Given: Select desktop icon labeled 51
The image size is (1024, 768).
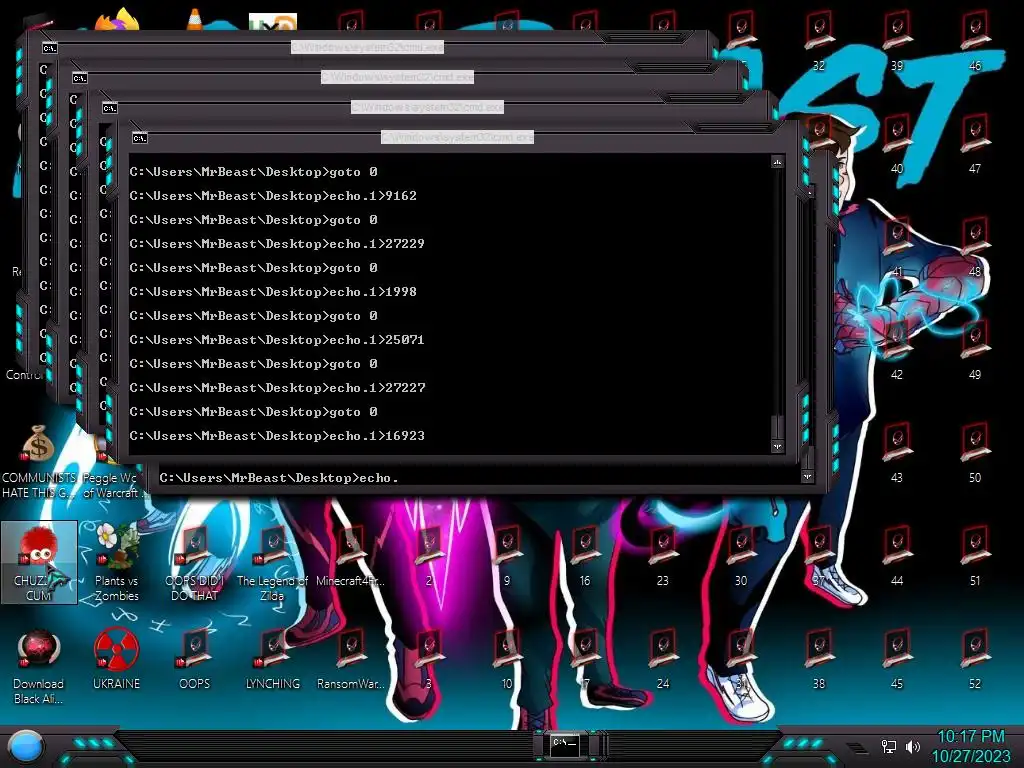Looking at the screenshot, I should (975, 556).
